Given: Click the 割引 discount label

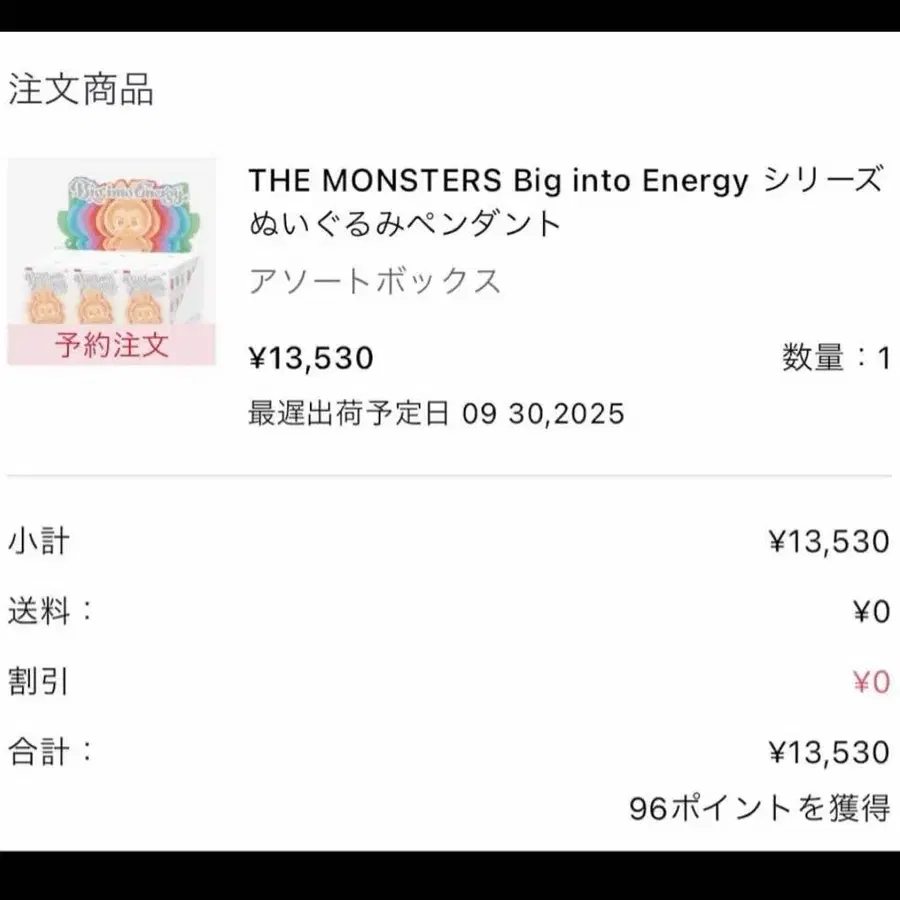Looking at the screenshot, I should point(39,682).
